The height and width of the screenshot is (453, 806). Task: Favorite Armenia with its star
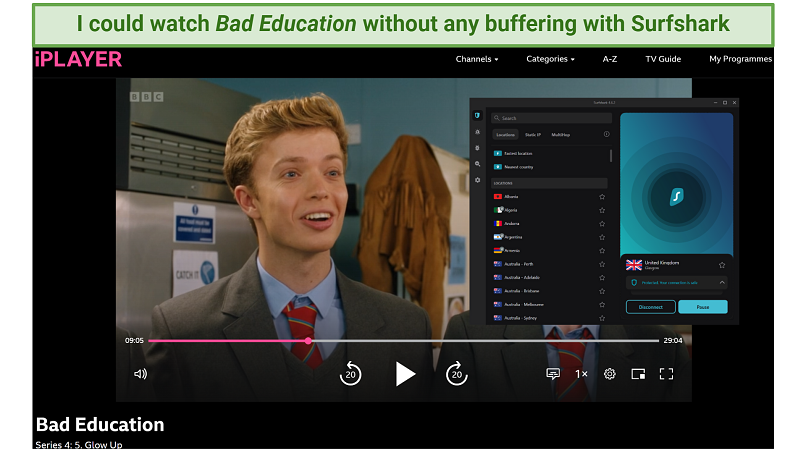point(602,251)
